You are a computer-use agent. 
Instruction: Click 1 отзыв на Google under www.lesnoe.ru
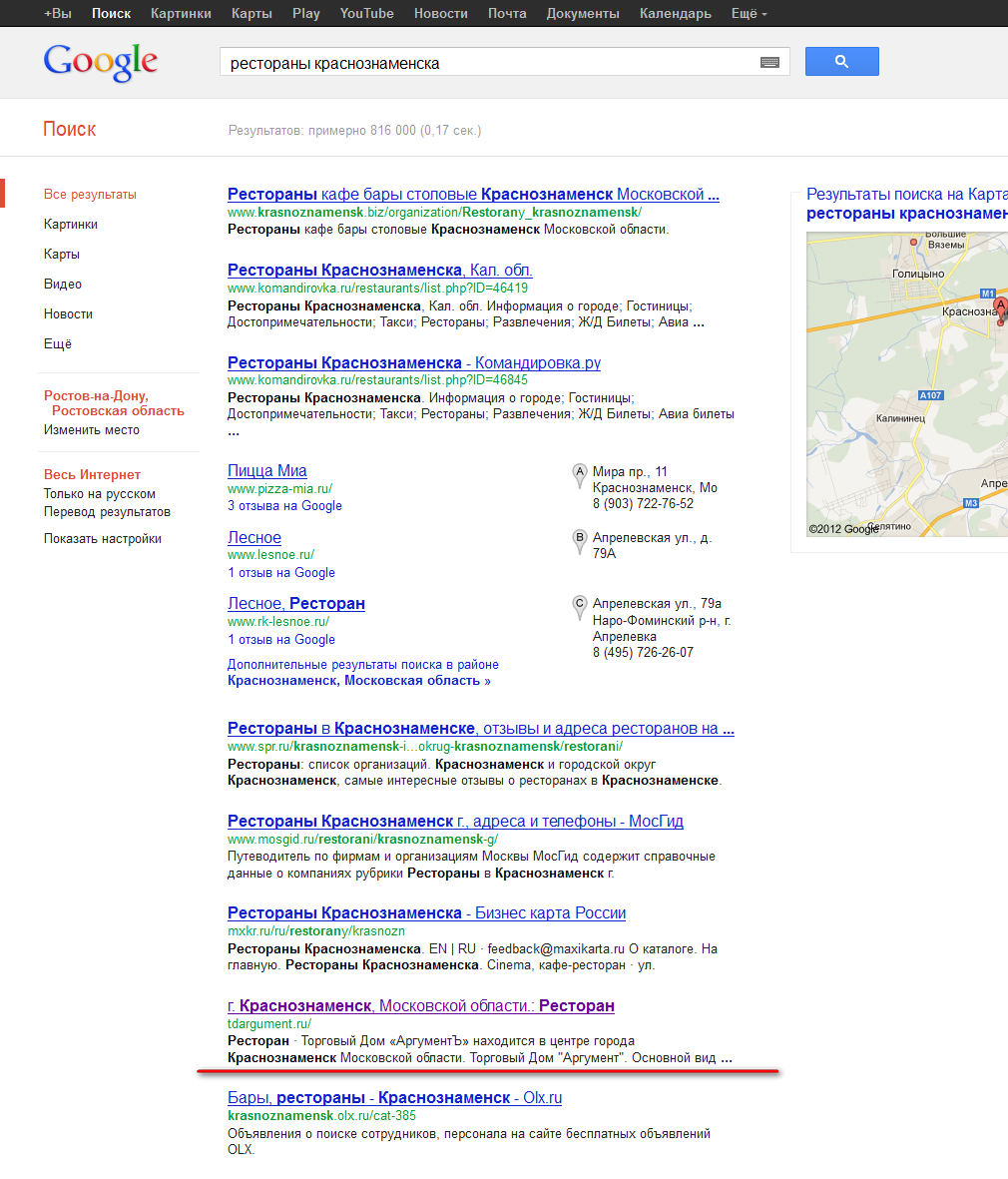(x=281, y=573)
